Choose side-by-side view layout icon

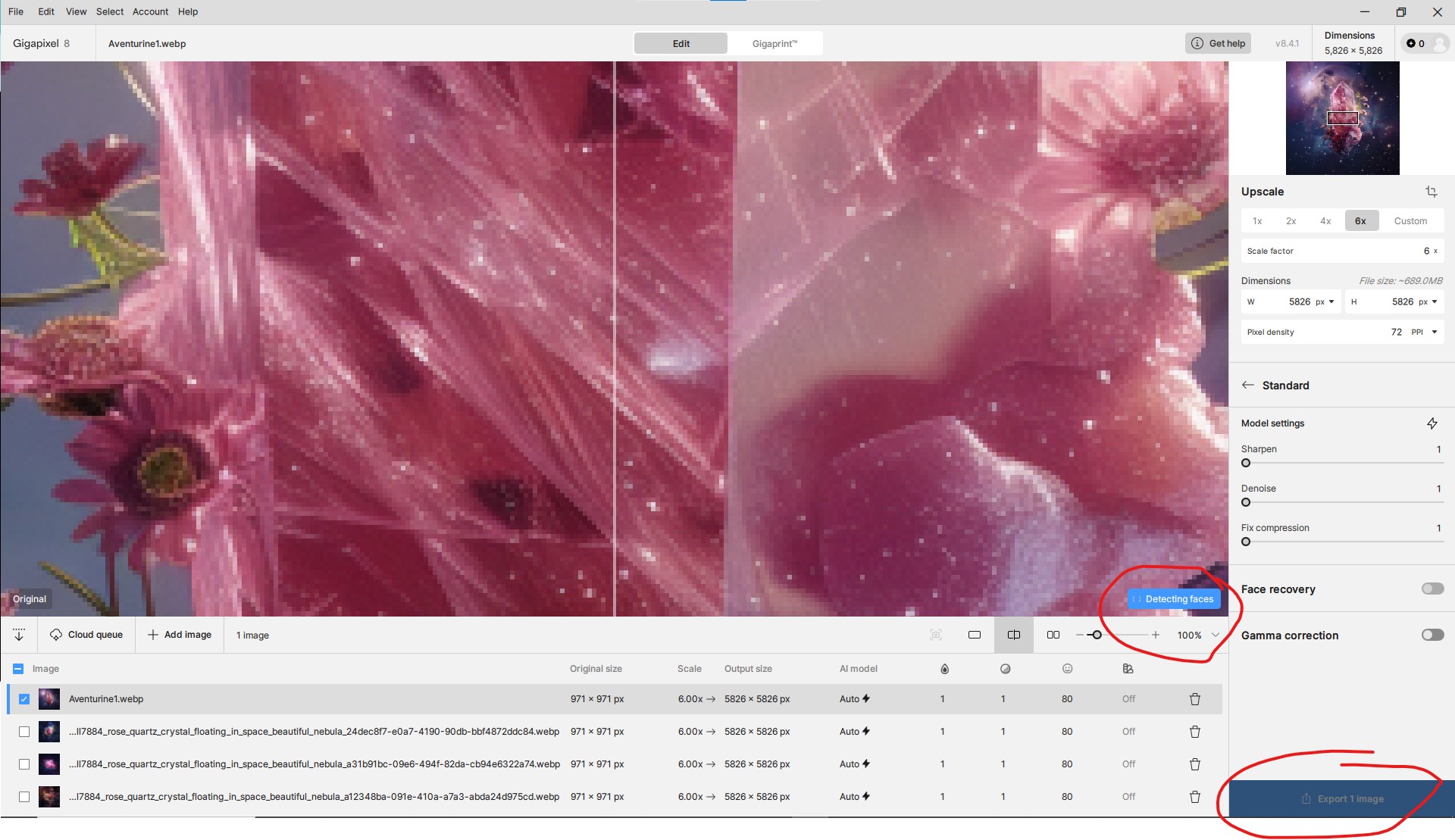click(1053, 635)
